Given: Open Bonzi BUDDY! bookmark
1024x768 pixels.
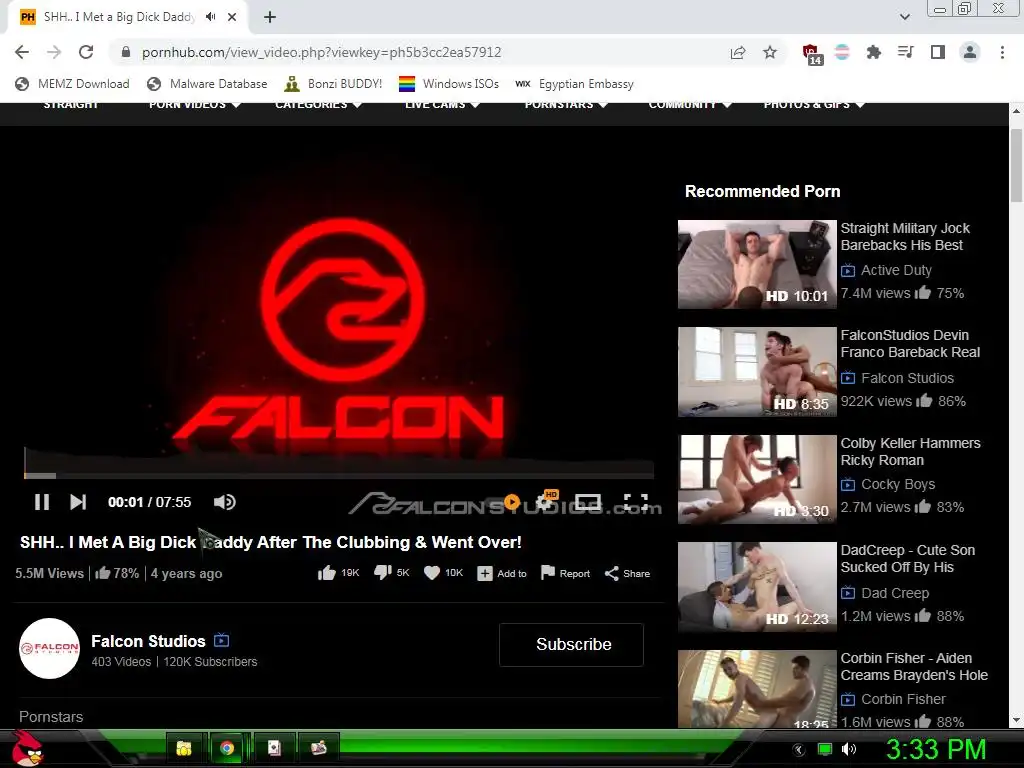Looking at the screenshot, I should 333,84.
